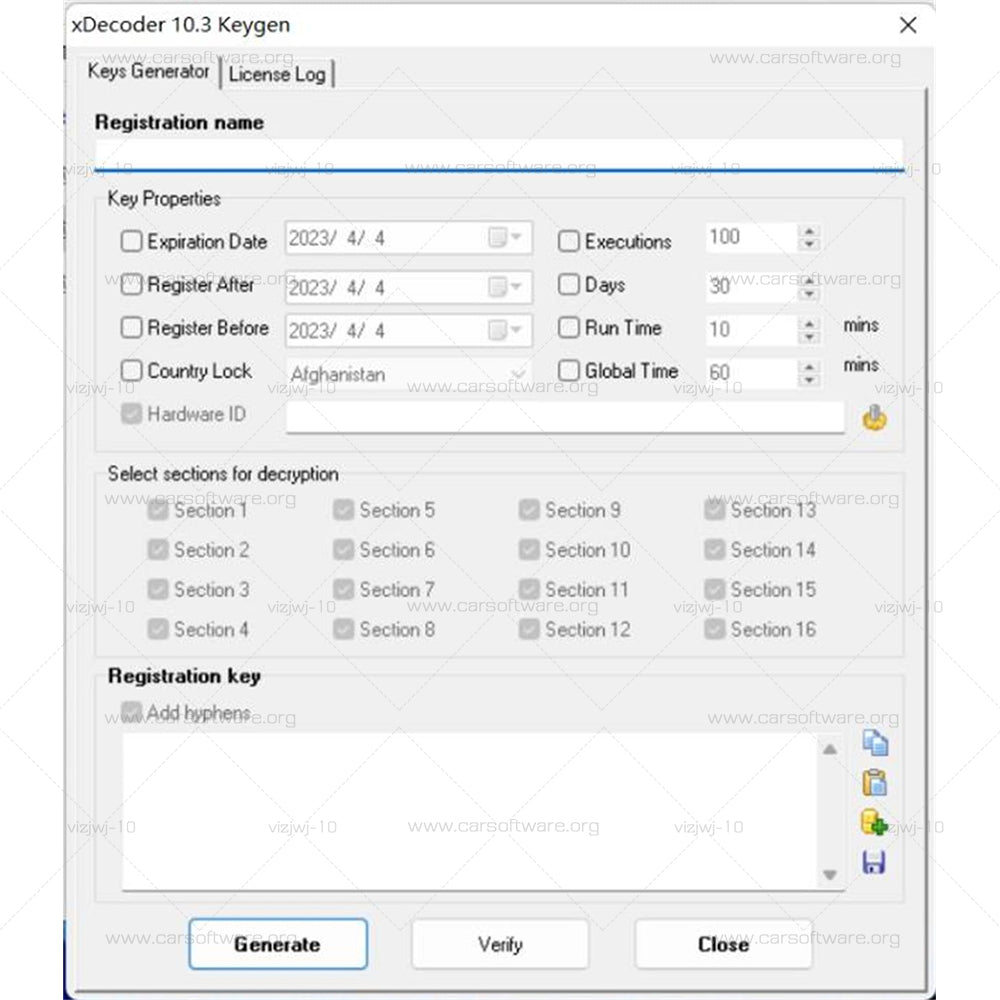Click the Global Time field showing 60
This screenshot has height=1000, width=1000.
click(x=751, y=372)
